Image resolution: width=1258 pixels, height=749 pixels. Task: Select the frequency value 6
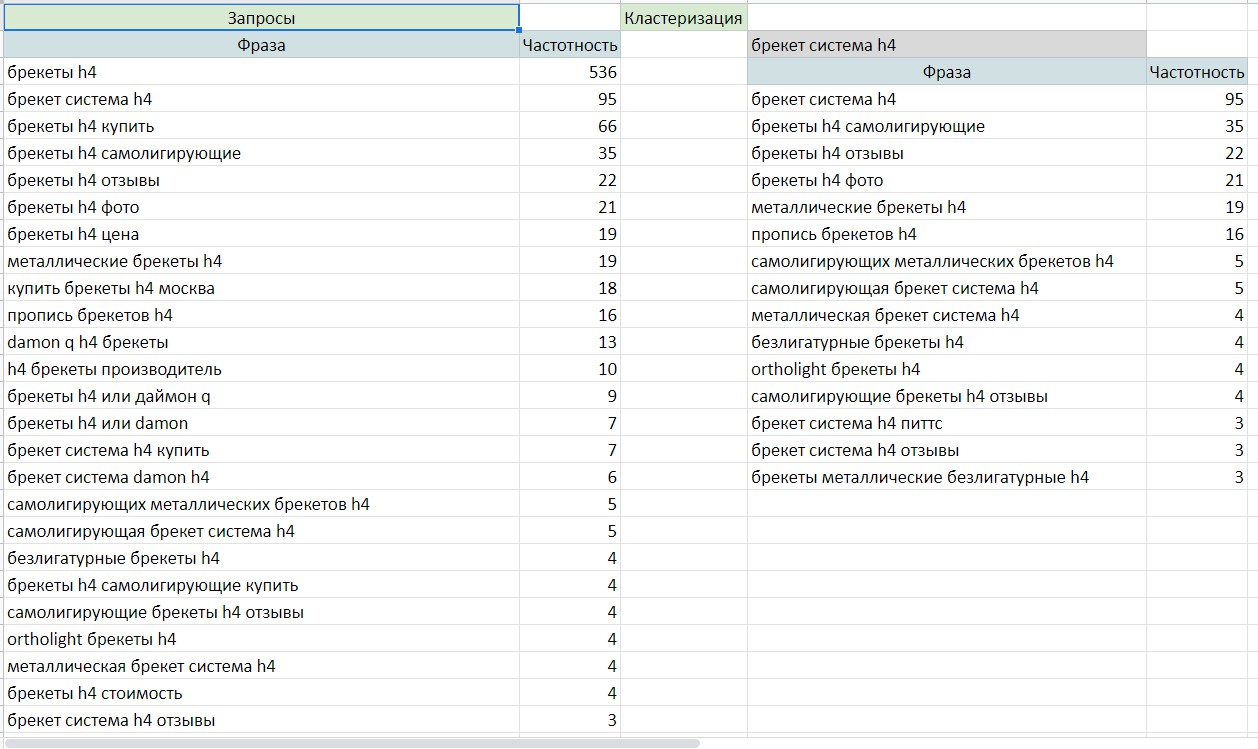click(x=570, y=477)
